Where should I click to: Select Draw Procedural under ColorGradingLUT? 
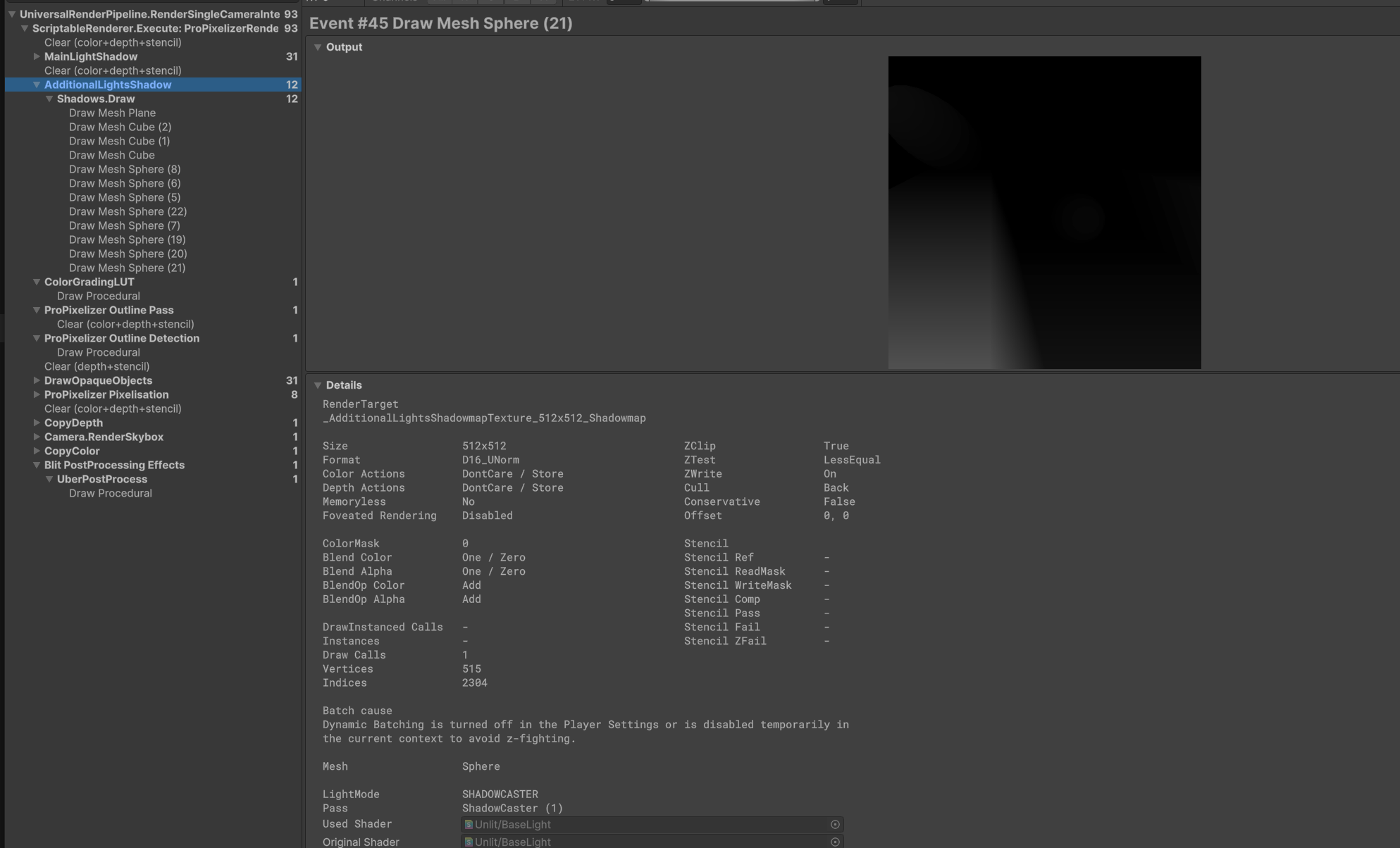pyautogui.click(x=99, y=296)
